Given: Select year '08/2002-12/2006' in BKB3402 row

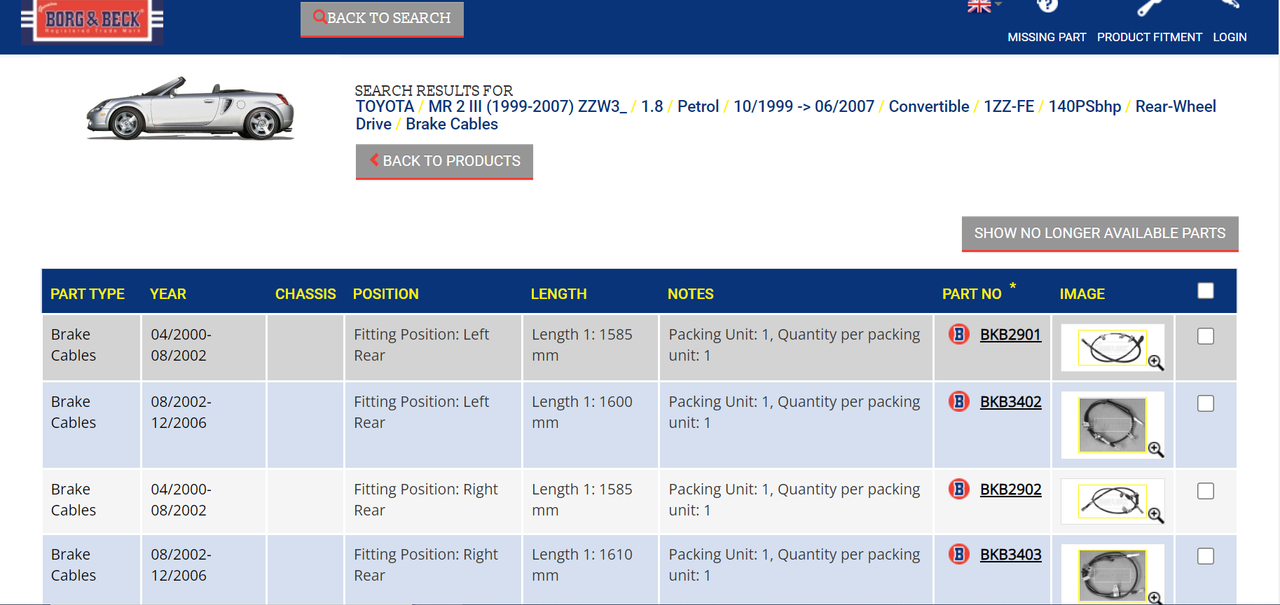Looking at the screenshot, I should click(x=181, y=412).
